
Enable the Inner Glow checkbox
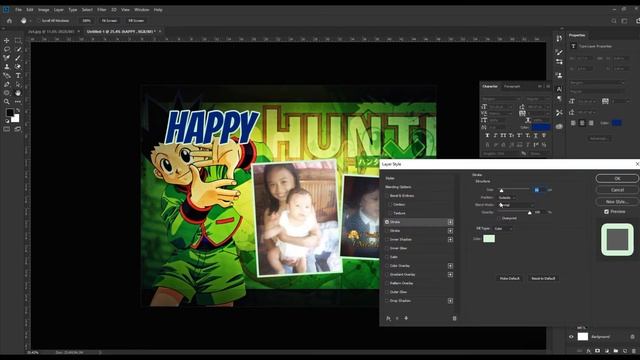tap(387, 248)
